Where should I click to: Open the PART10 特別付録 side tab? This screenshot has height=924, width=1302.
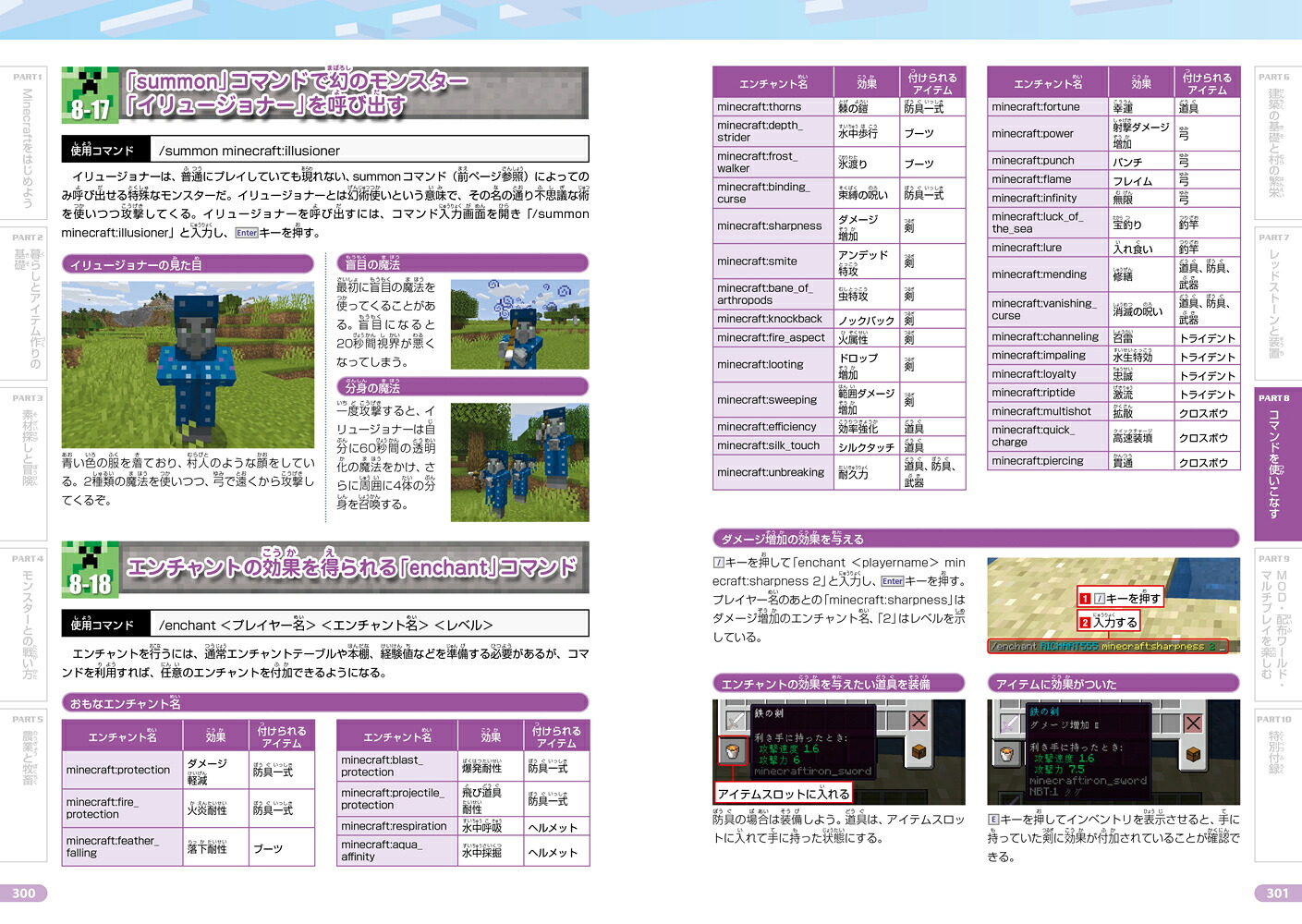[1278, 785]
